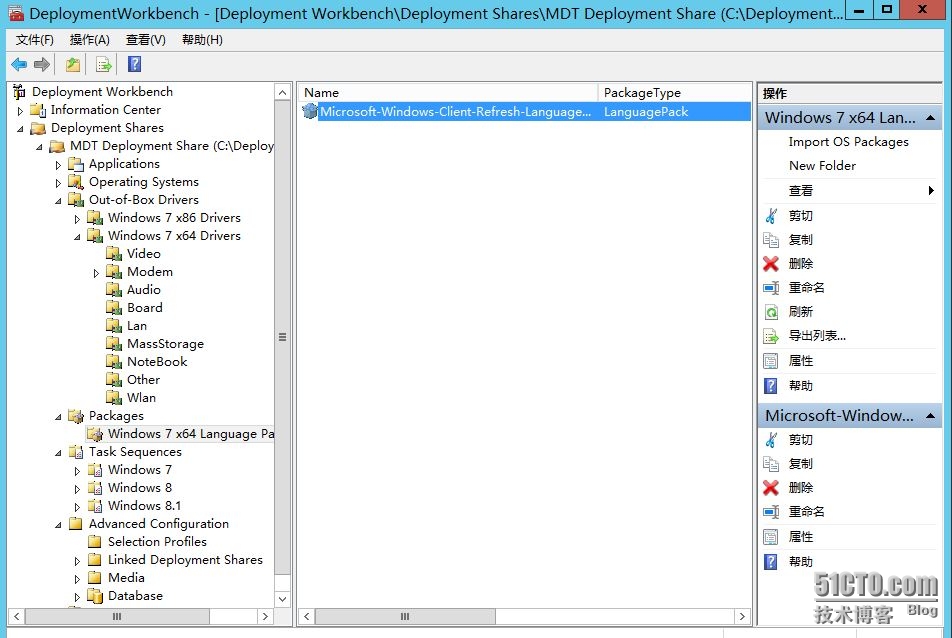Viewport: 952px width, 638px height.
Task: Collapse the Microsoft-Window... actions section
Action: click(x=930, y=416)
